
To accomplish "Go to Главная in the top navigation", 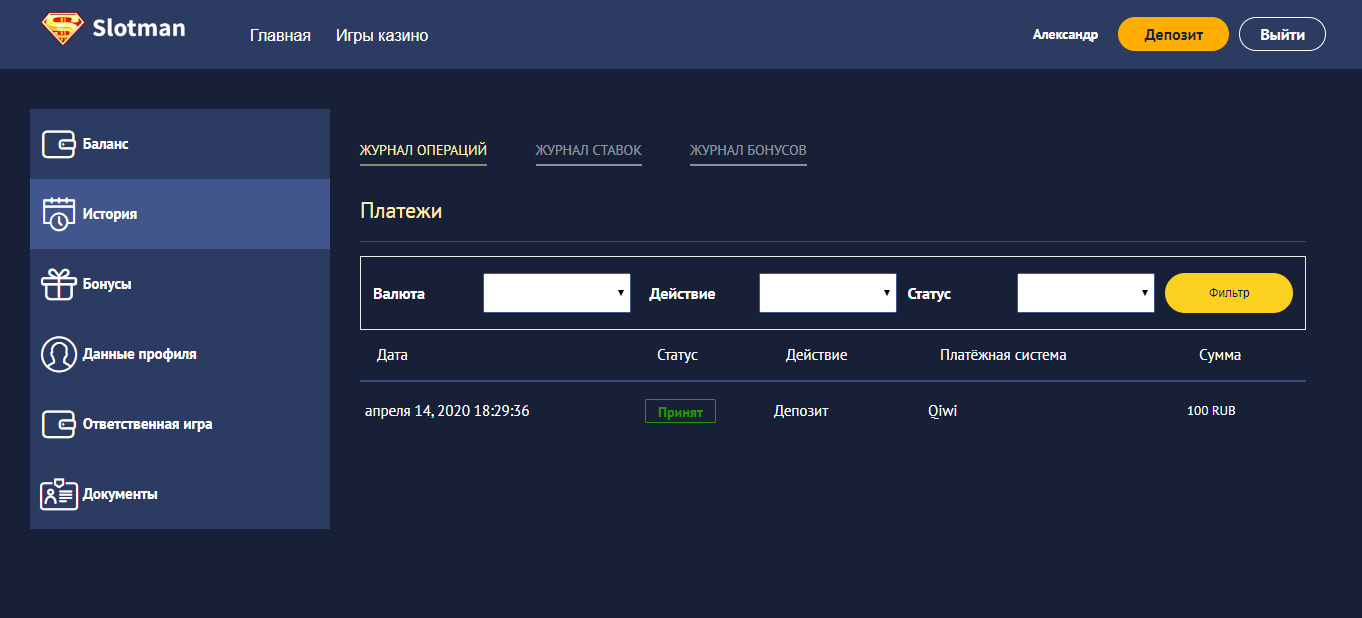I will [280, 35].
